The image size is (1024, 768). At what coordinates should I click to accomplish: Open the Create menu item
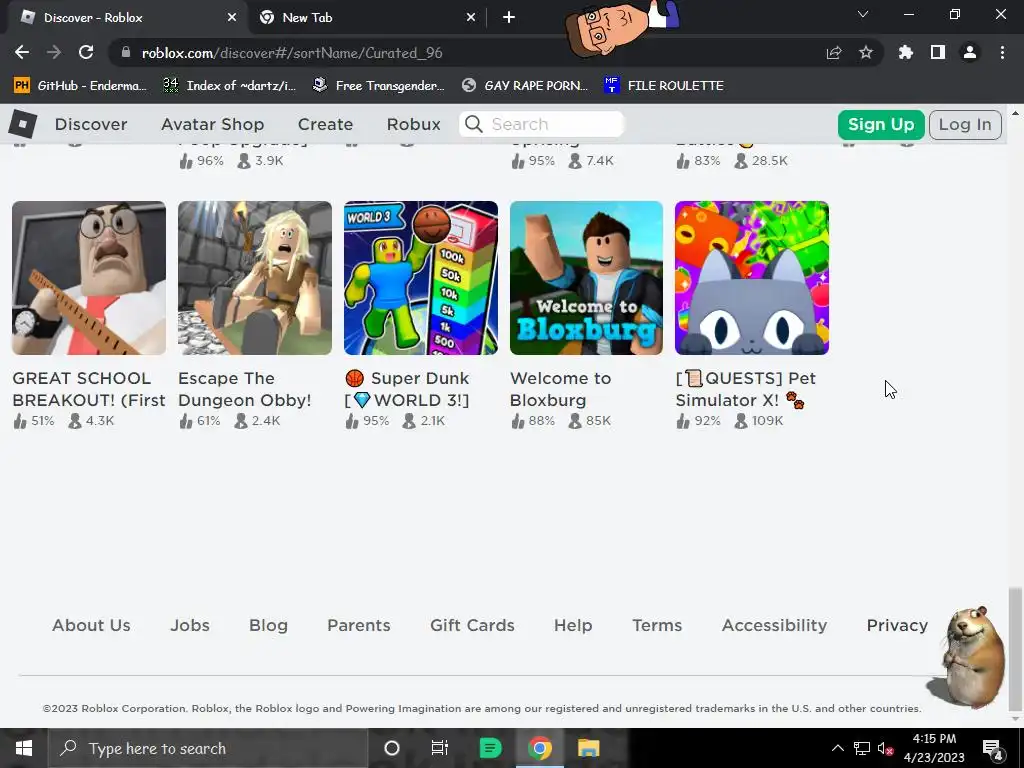pos(325,124)
